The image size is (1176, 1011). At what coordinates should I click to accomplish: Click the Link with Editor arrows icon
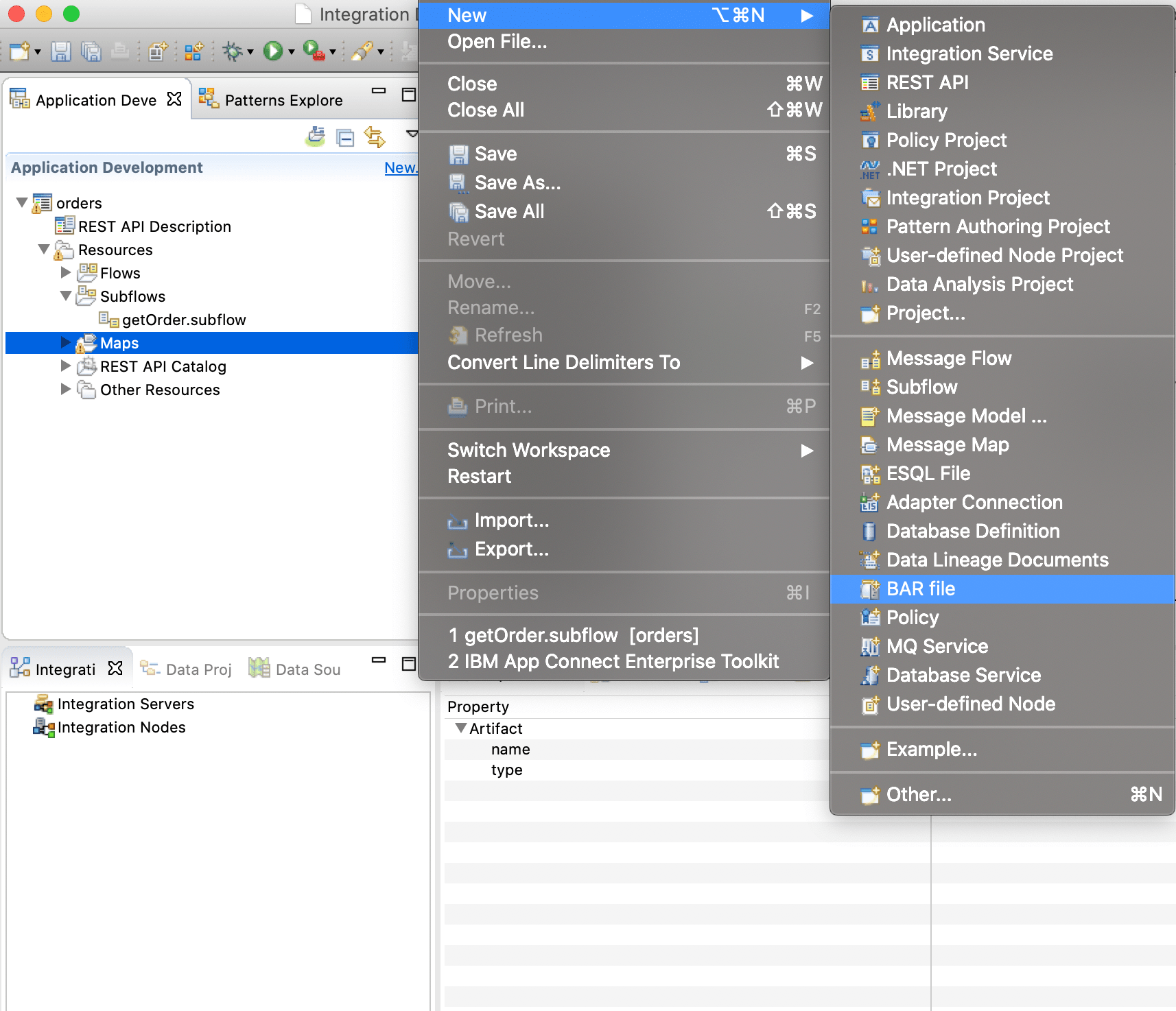(375, 137)
